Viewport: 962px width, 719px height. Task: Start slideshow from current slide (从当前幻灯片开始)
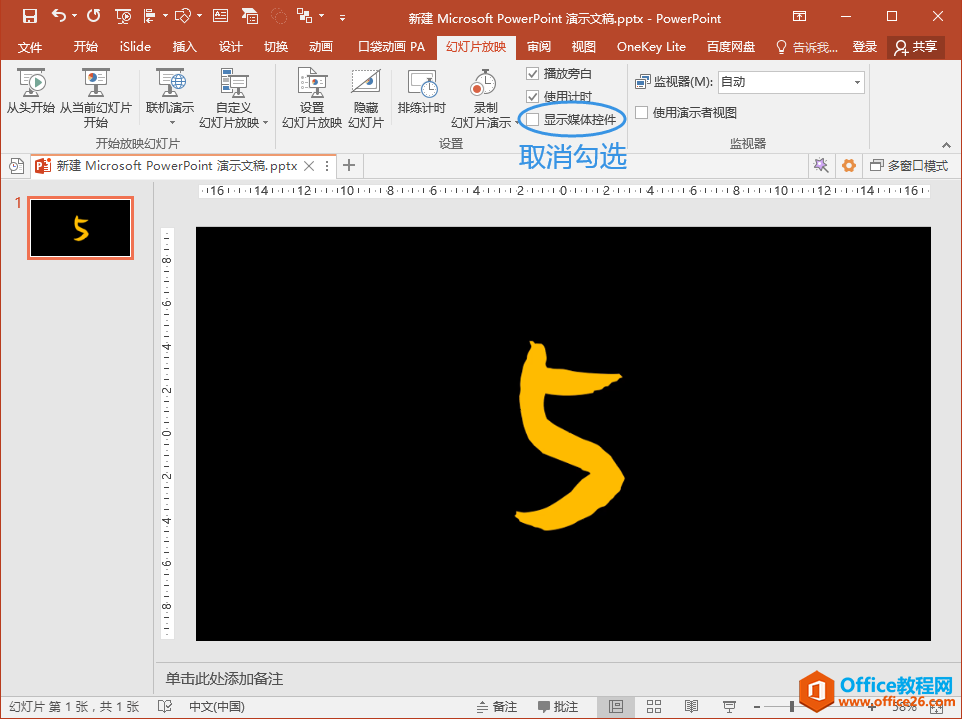[x=95, y=90]
